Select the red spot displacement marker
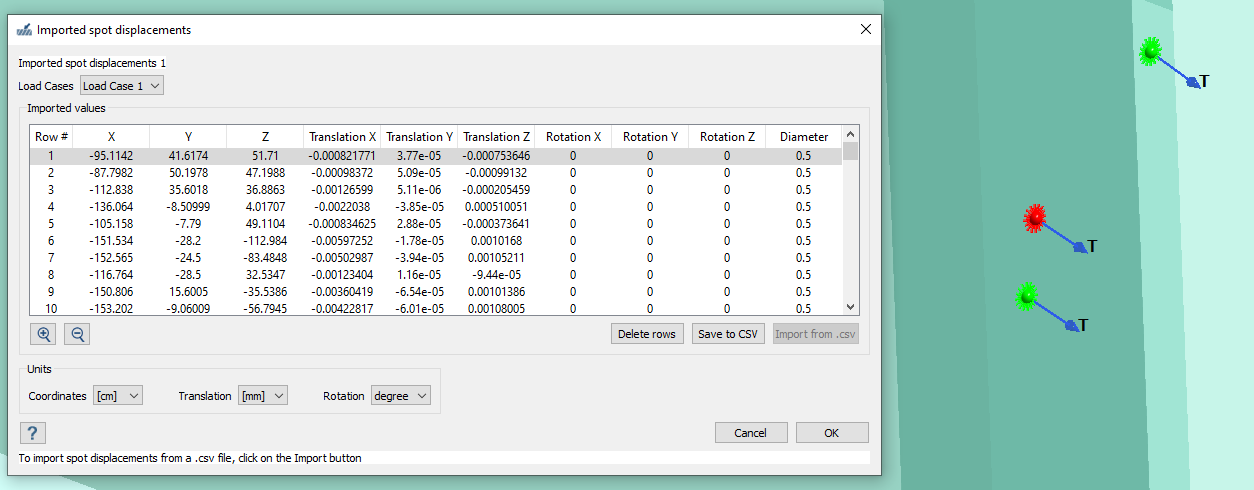 [1034, 218]
